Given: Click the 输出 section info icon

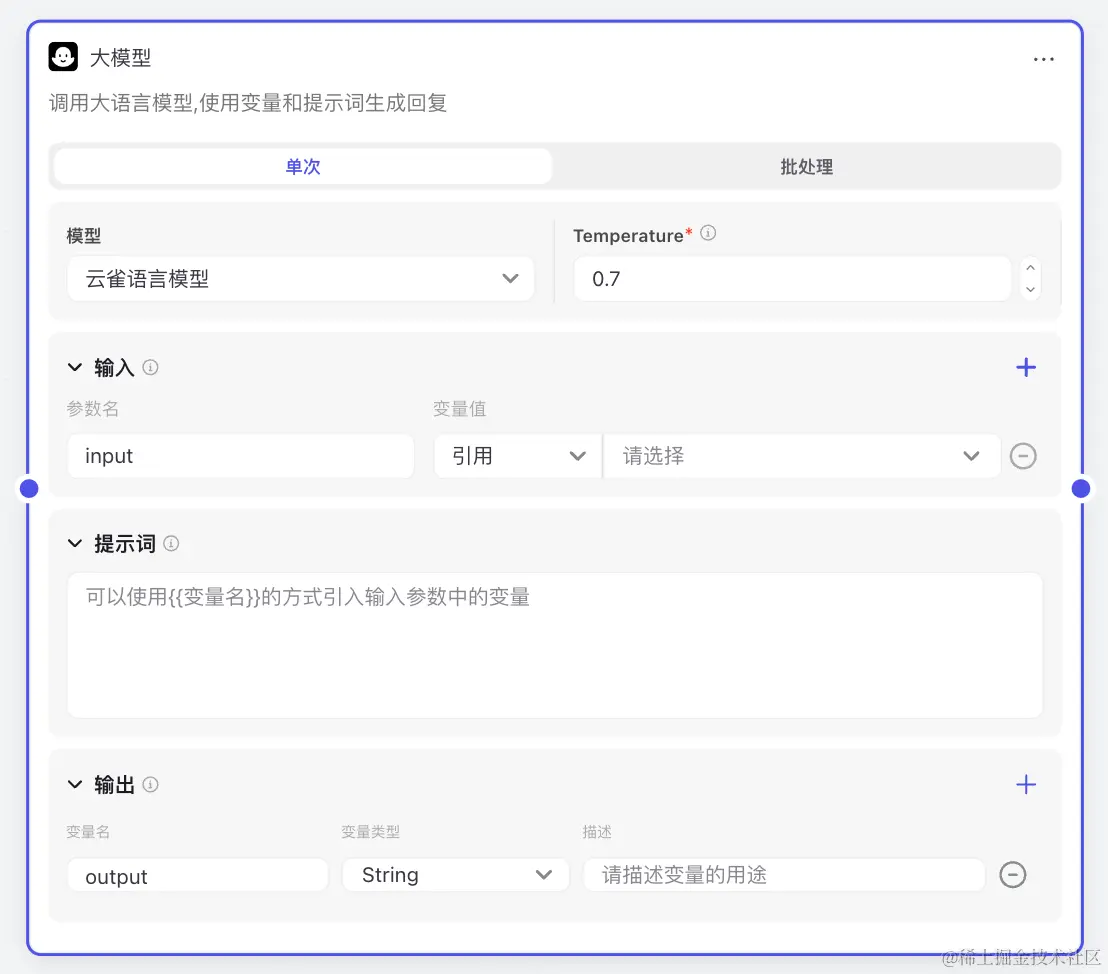Looking at the screenshot, I should [x=151, y=785].
